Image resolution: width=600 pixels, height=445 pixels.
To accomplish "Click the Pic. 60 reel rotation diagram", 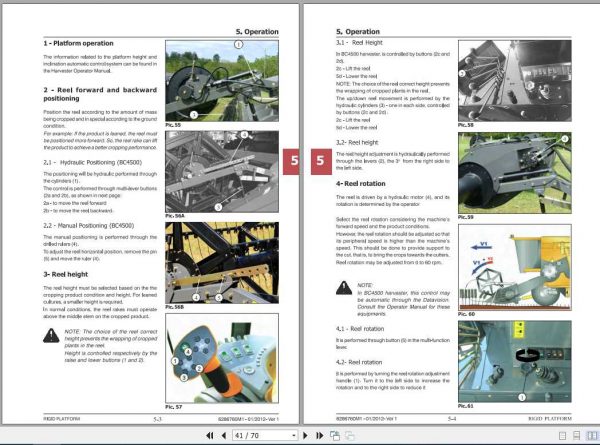I will pyautogui.click(x=515, y=267).
